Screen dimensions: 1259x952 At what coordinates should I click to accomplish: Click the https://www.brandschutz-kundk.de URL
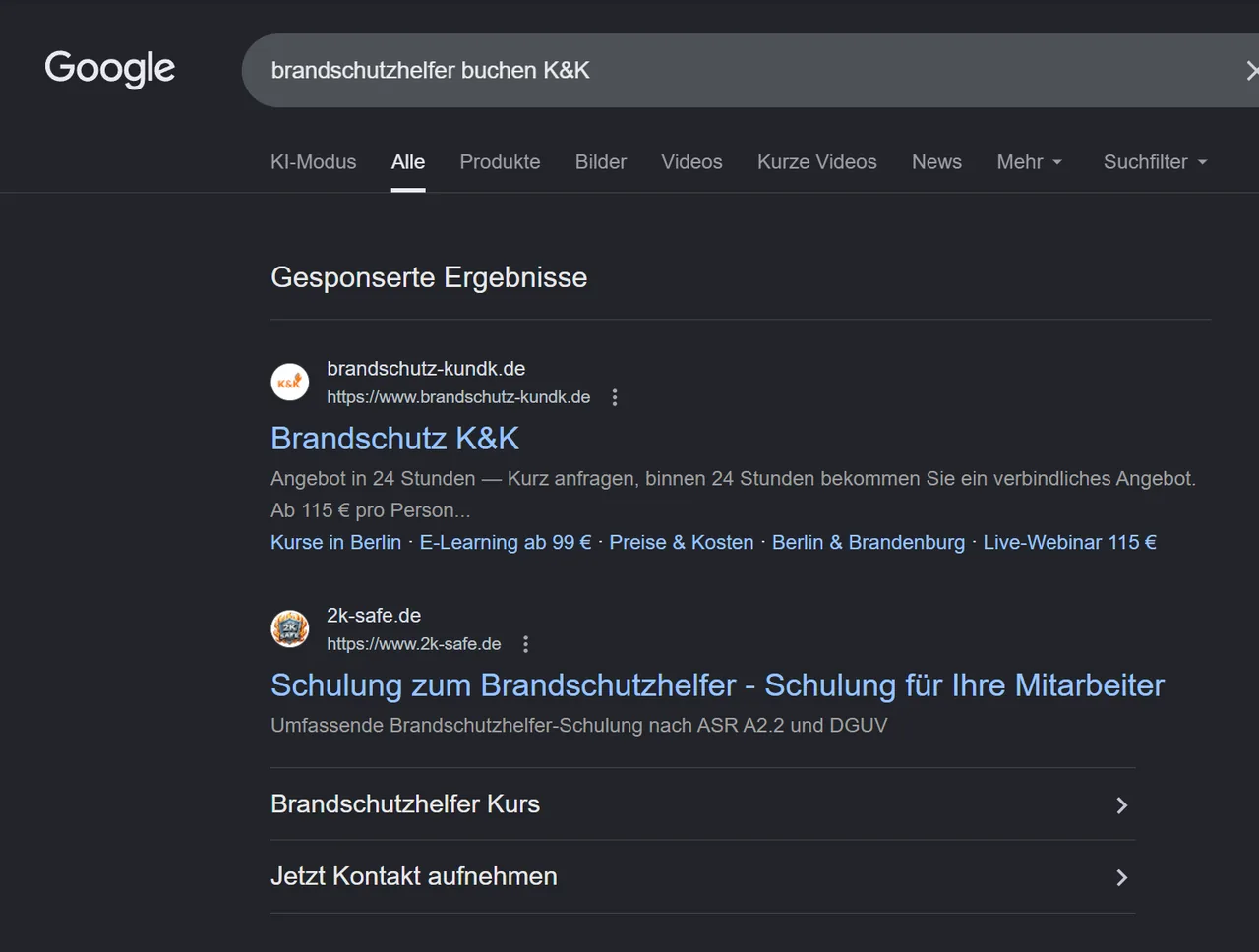[458, 397]
